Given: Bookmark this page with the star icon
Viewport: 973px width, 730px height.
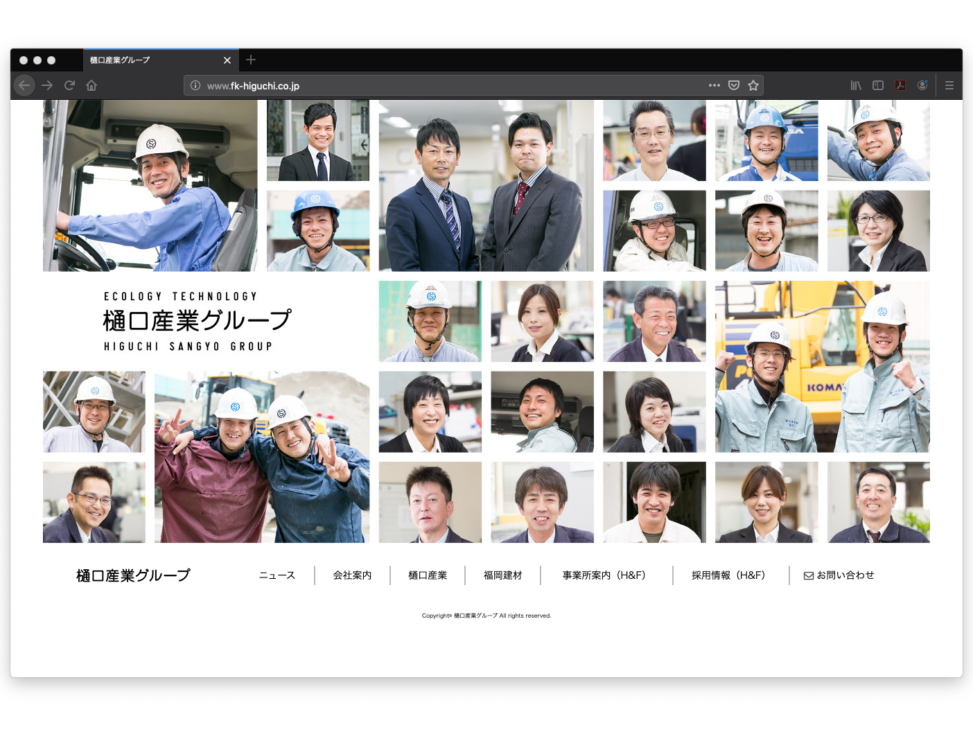Looking at the screenshot, I should tap(753, 86).
